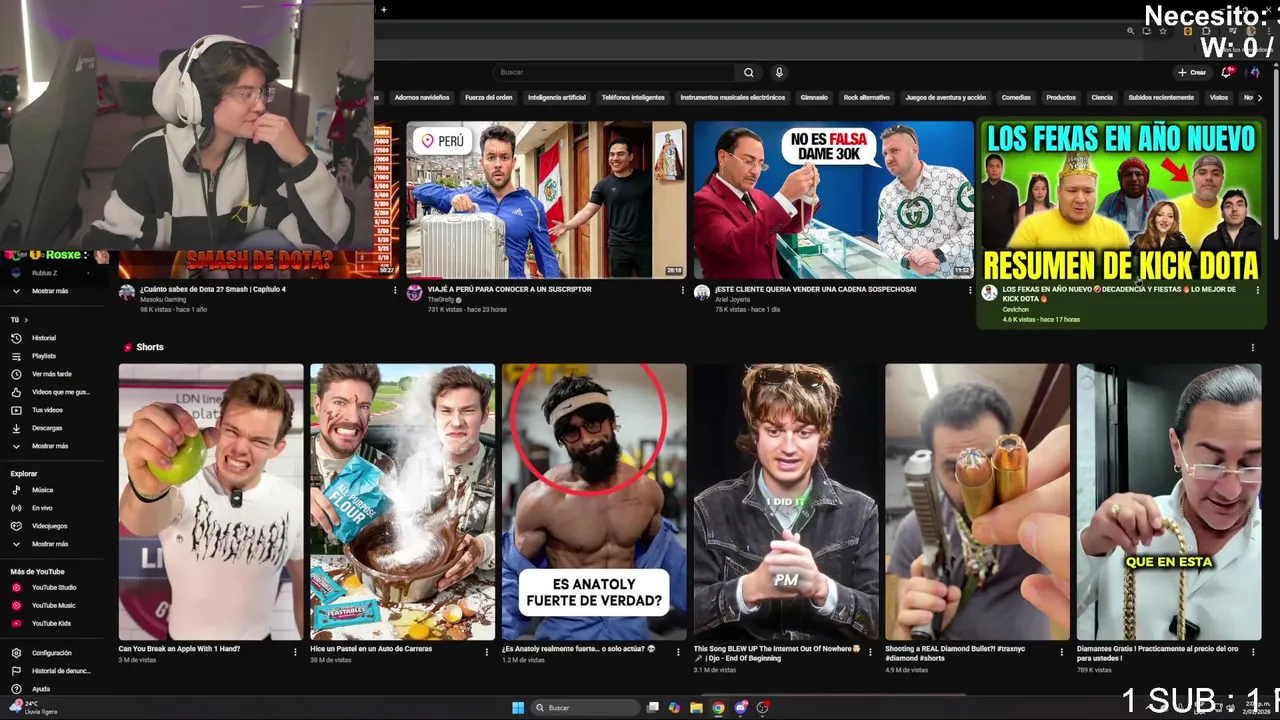Screen dimensions: 1280x720
Task: Open Playlists in the sidebar
Action: (44, 356)
